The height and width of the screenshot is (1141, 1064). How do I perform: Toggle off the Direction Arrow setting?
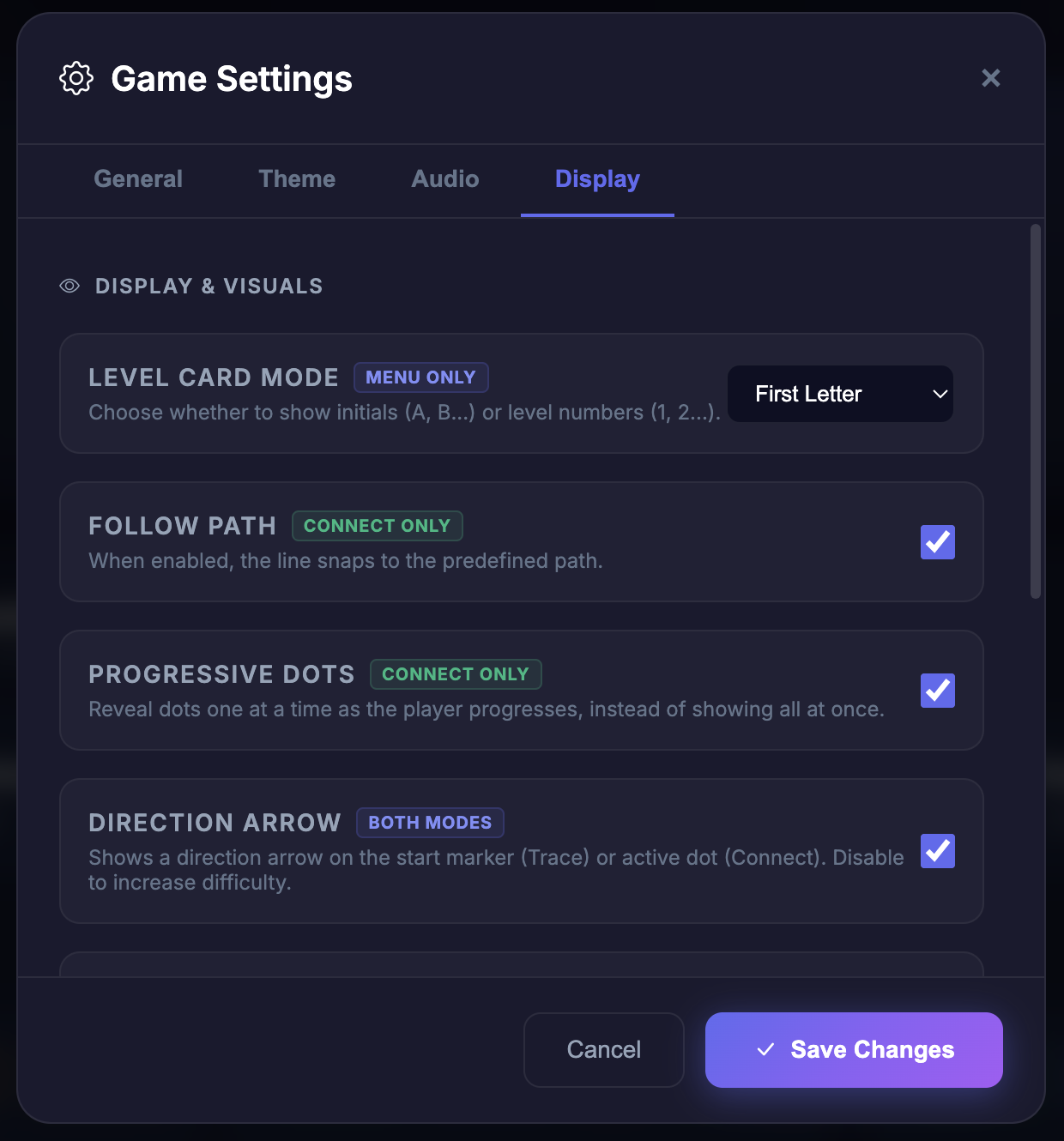[x=937, y=851]
